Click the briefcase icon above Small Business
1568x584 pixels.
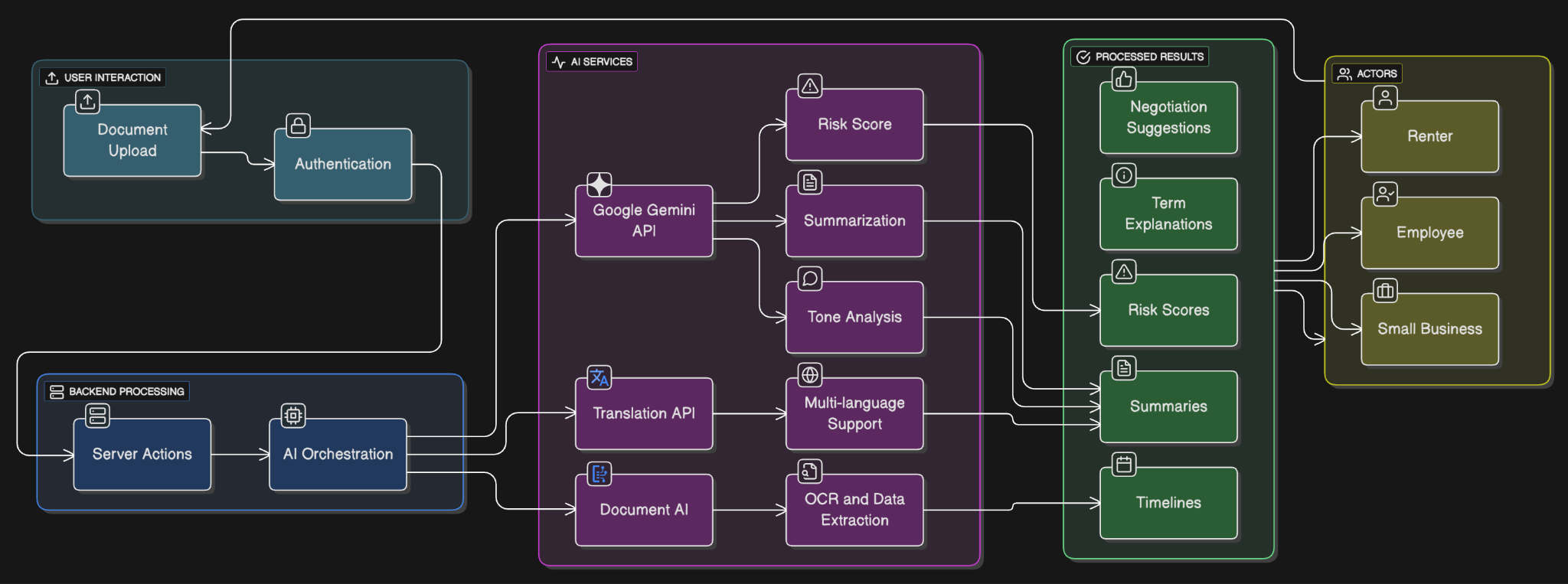(1385, 291)
